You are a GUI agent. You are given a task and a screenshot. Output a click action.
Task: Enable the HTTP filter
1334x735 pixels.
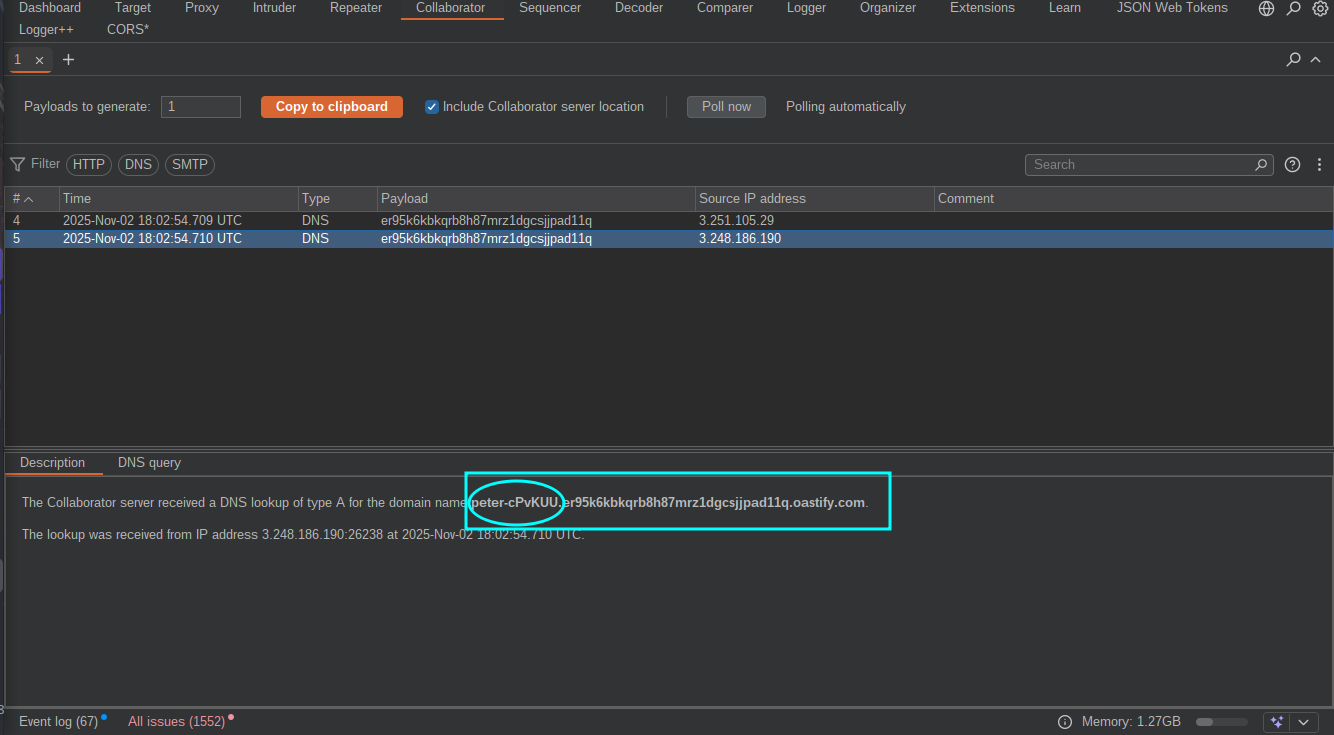tap(88, 164)
